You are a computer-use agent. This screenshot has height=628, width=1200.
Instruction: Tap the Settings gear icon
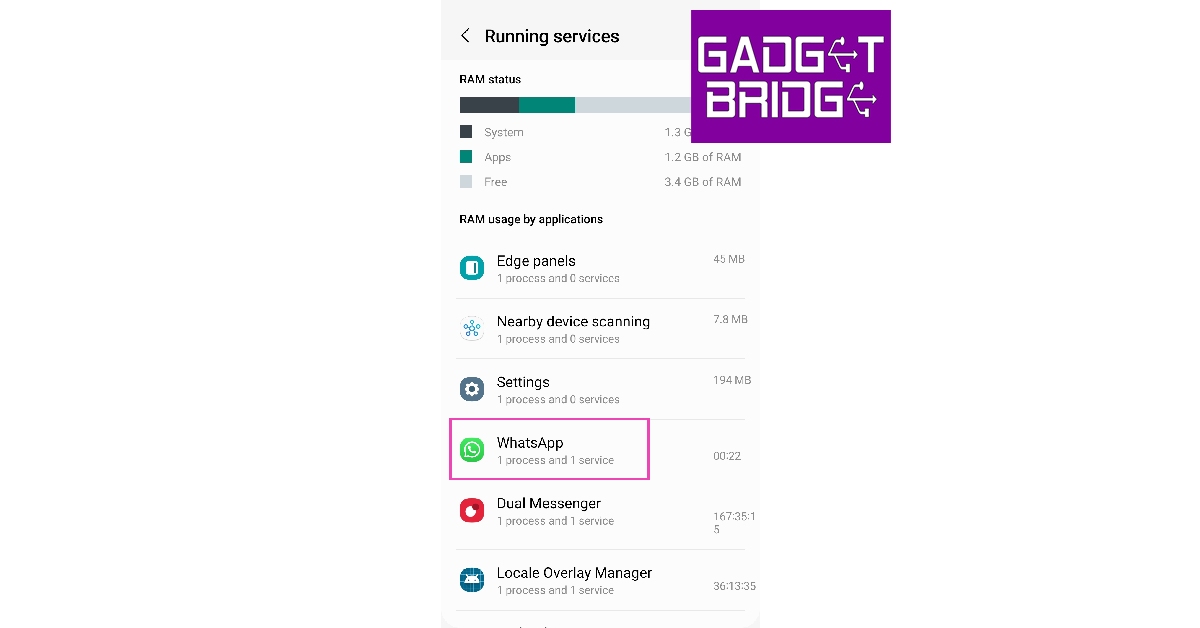click(x=472, y=389)
